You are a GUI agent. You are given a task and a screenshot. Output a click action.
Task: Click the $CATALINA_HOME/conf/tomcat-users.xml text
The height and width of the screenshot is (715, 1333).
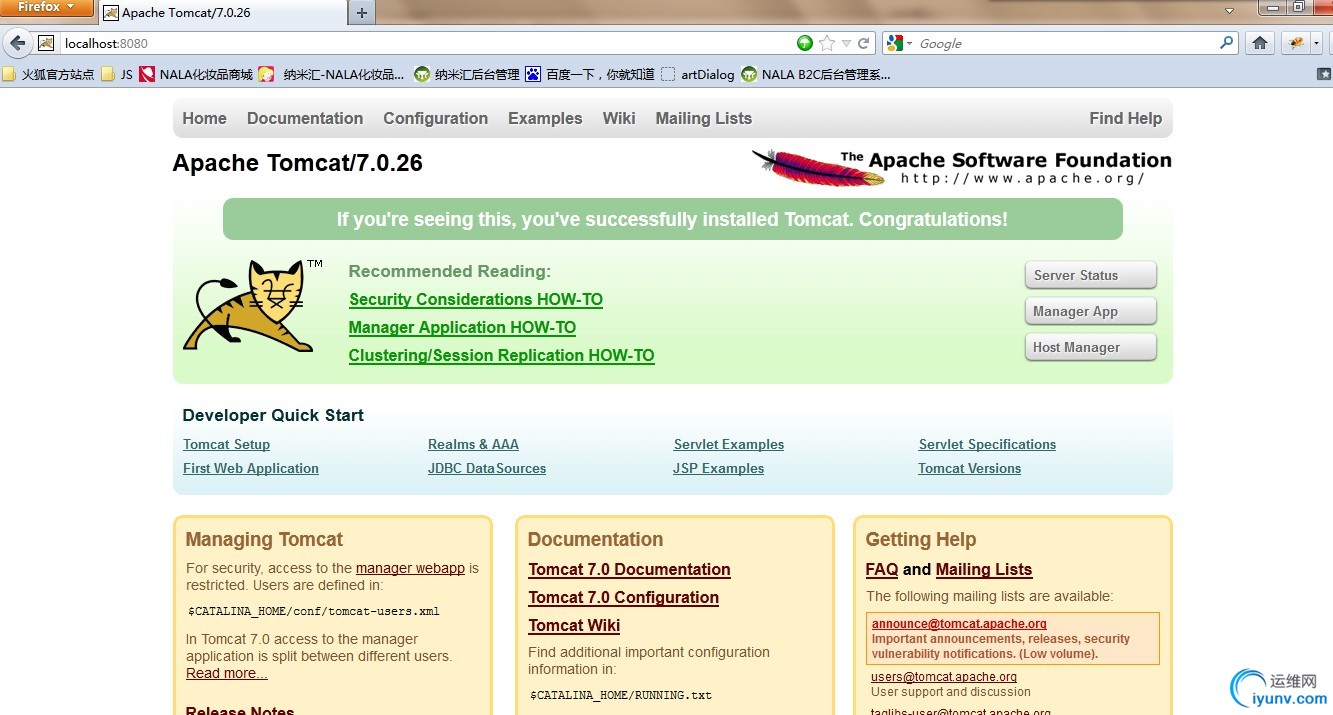(x=314, y=611)
